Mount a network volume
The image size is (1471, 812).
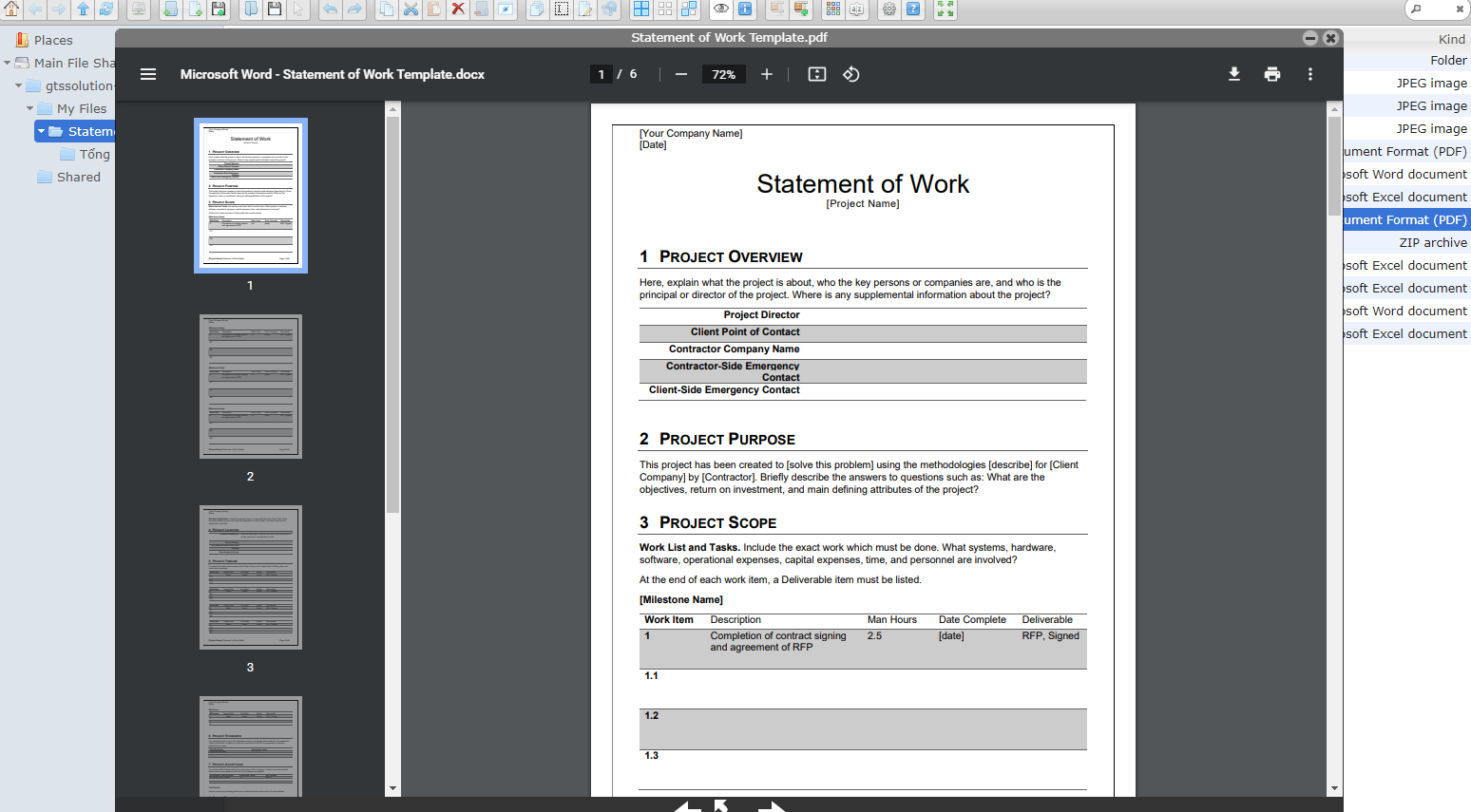(139, 9)
